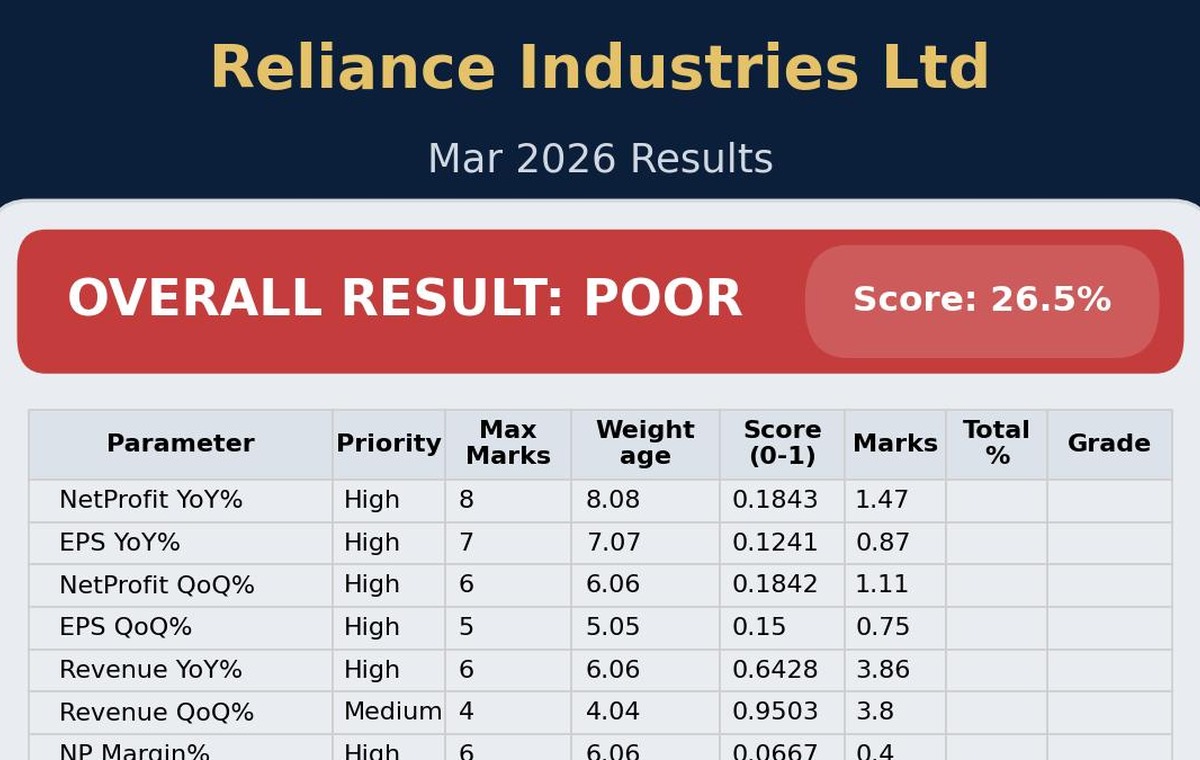Click score value 0.6428
The width and height of the screenshot is (1200, 760).
click(x=775, y=670)
